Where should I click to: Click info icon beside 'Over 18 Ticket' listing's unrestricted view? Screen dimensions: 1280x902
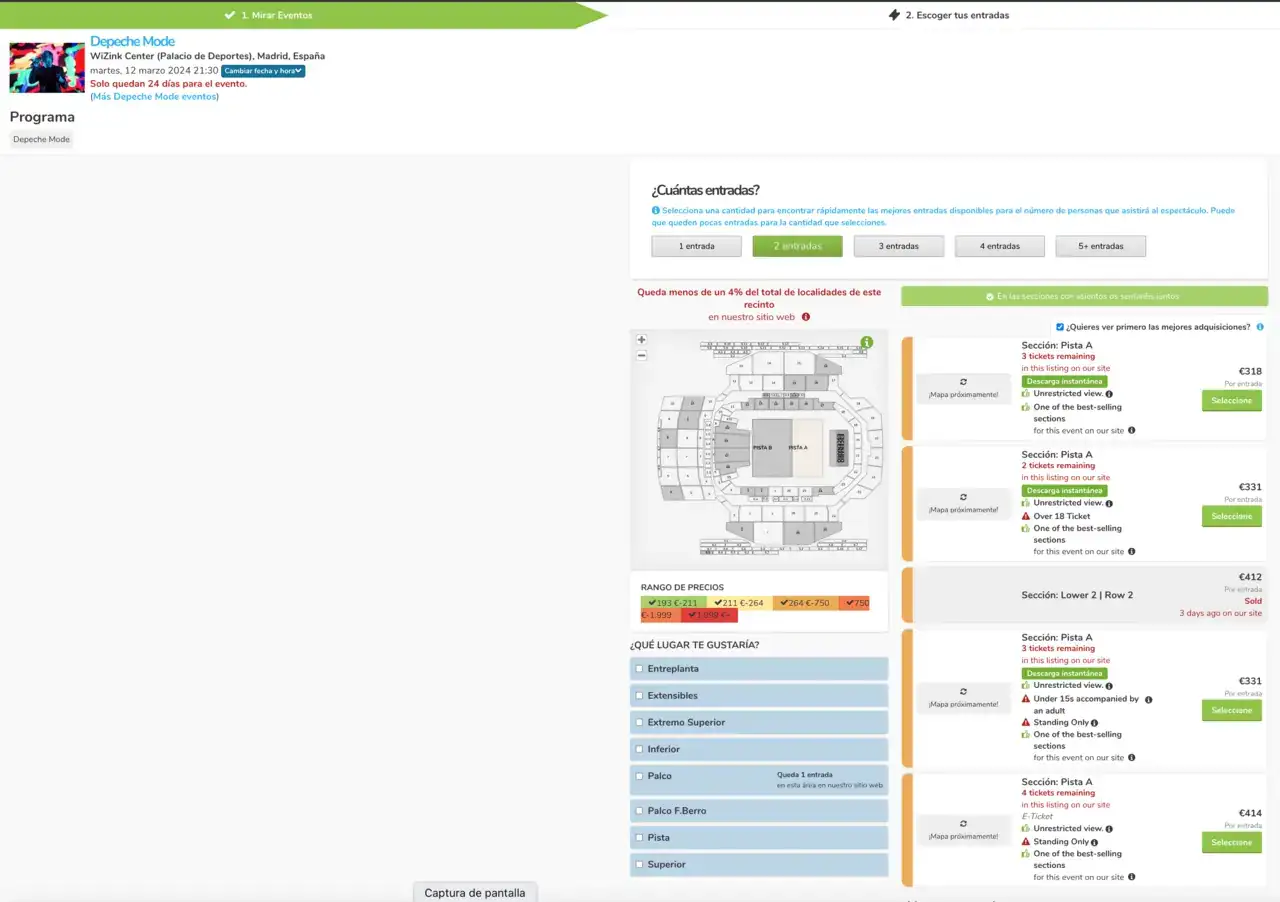1109,503
